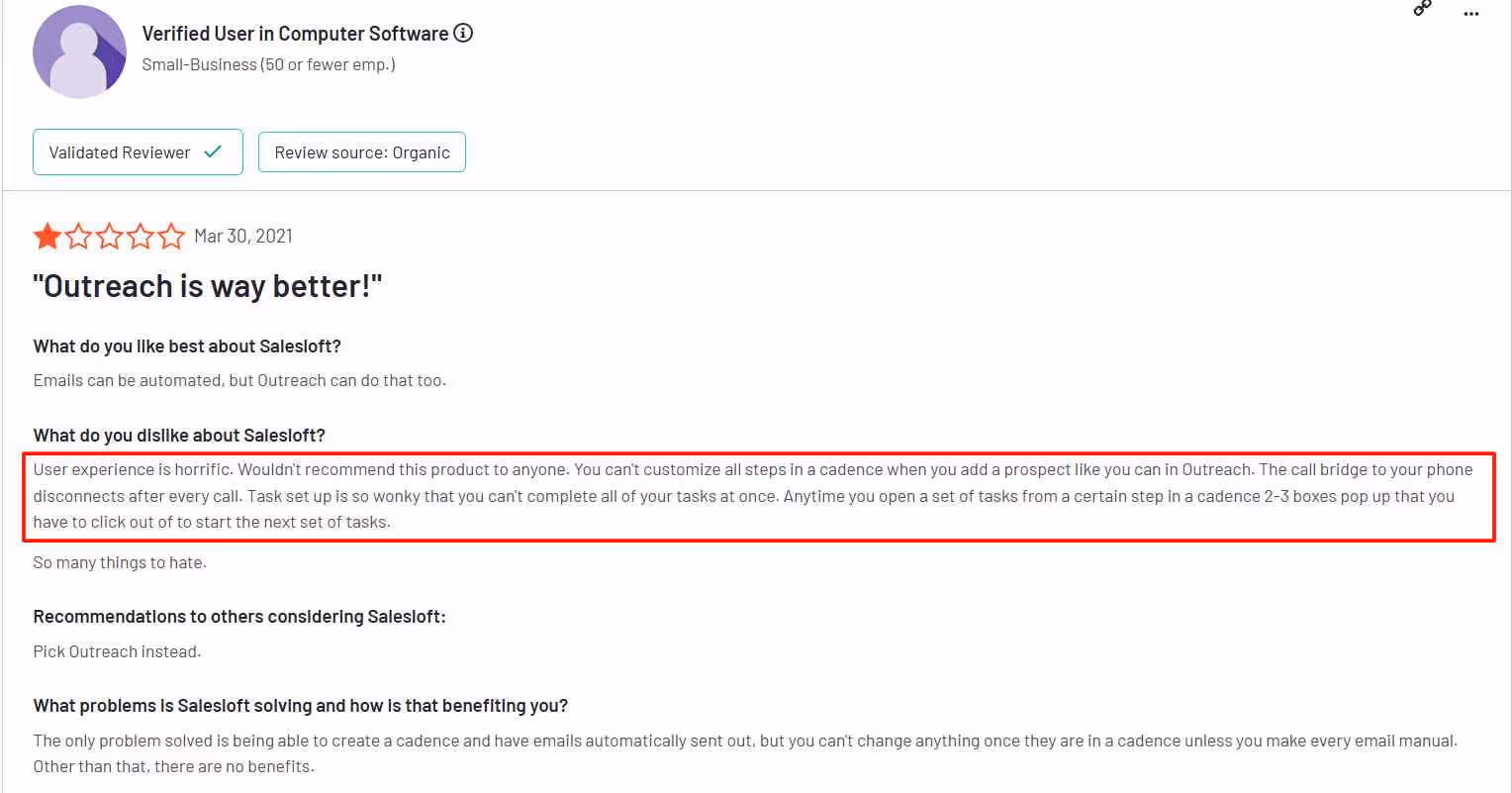The width and height of the screenshot is (1512, 793).
Task: Click the review date Mar 30, 2021
Action: click(x=242, y=236)
